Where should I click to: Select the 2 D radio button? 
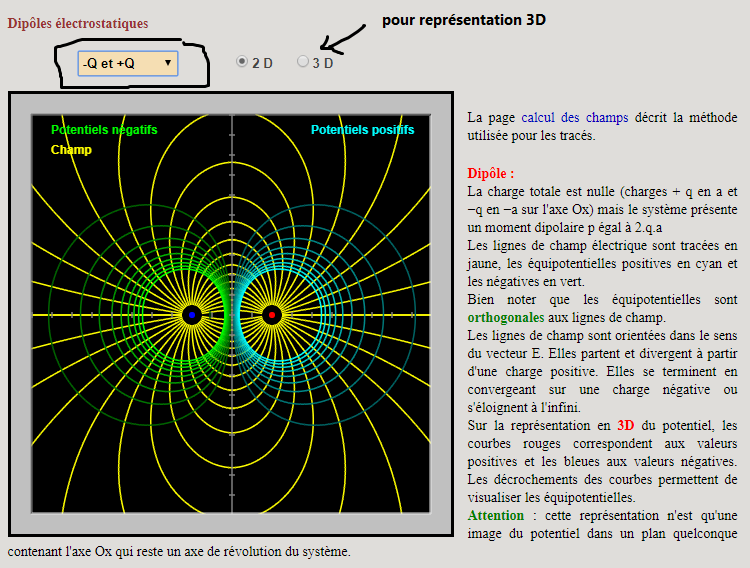(x=242, y=62)
